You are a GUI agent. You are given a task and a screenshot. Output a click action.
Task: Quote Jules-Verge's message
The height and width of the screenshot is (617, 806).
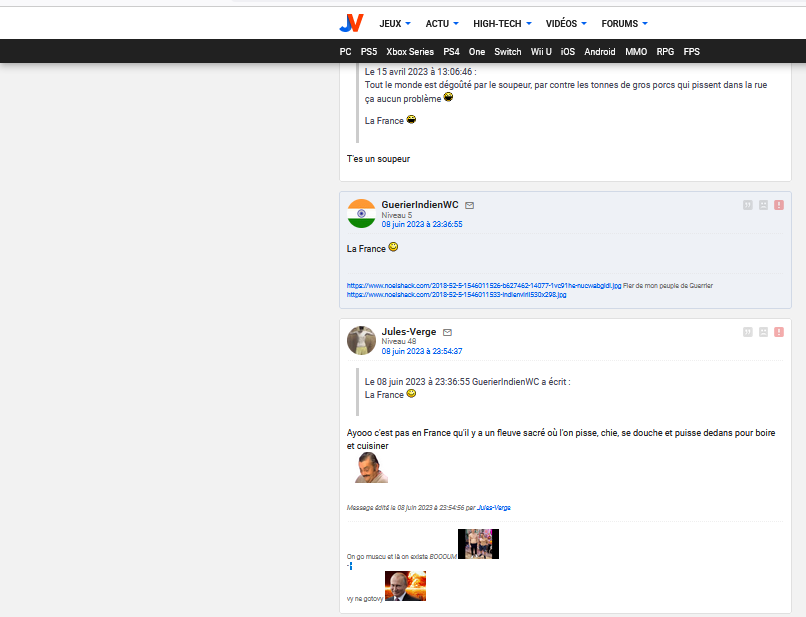747,332
